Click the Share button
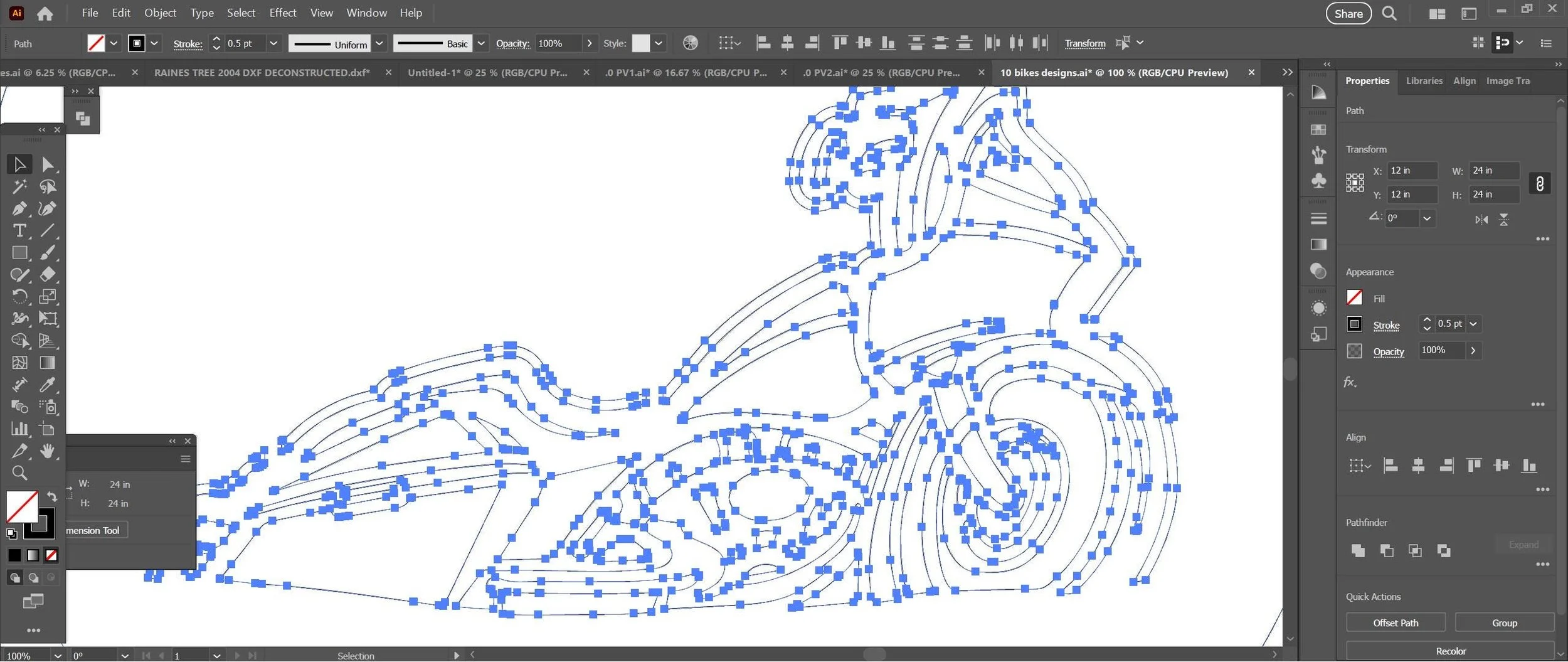 coord(1348,13)
